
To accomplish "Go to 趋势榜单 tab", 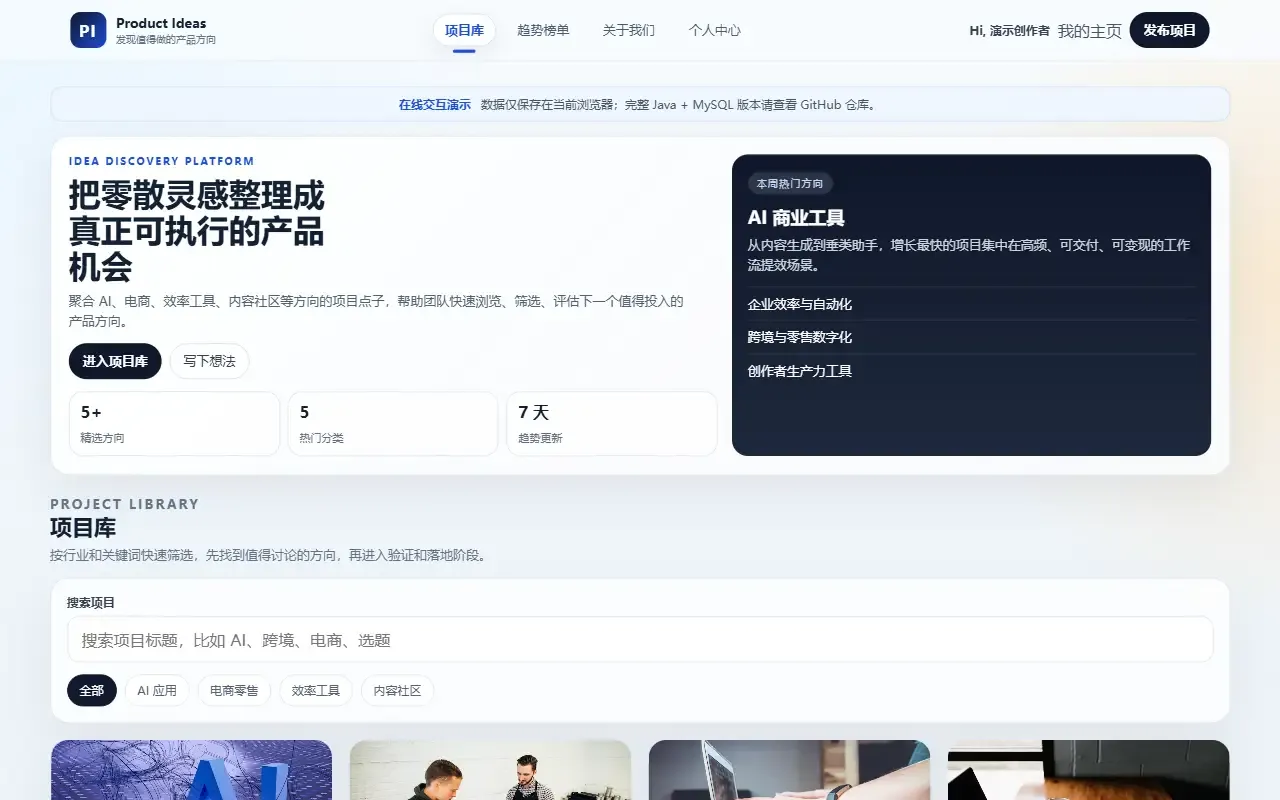I will [543, 30].
